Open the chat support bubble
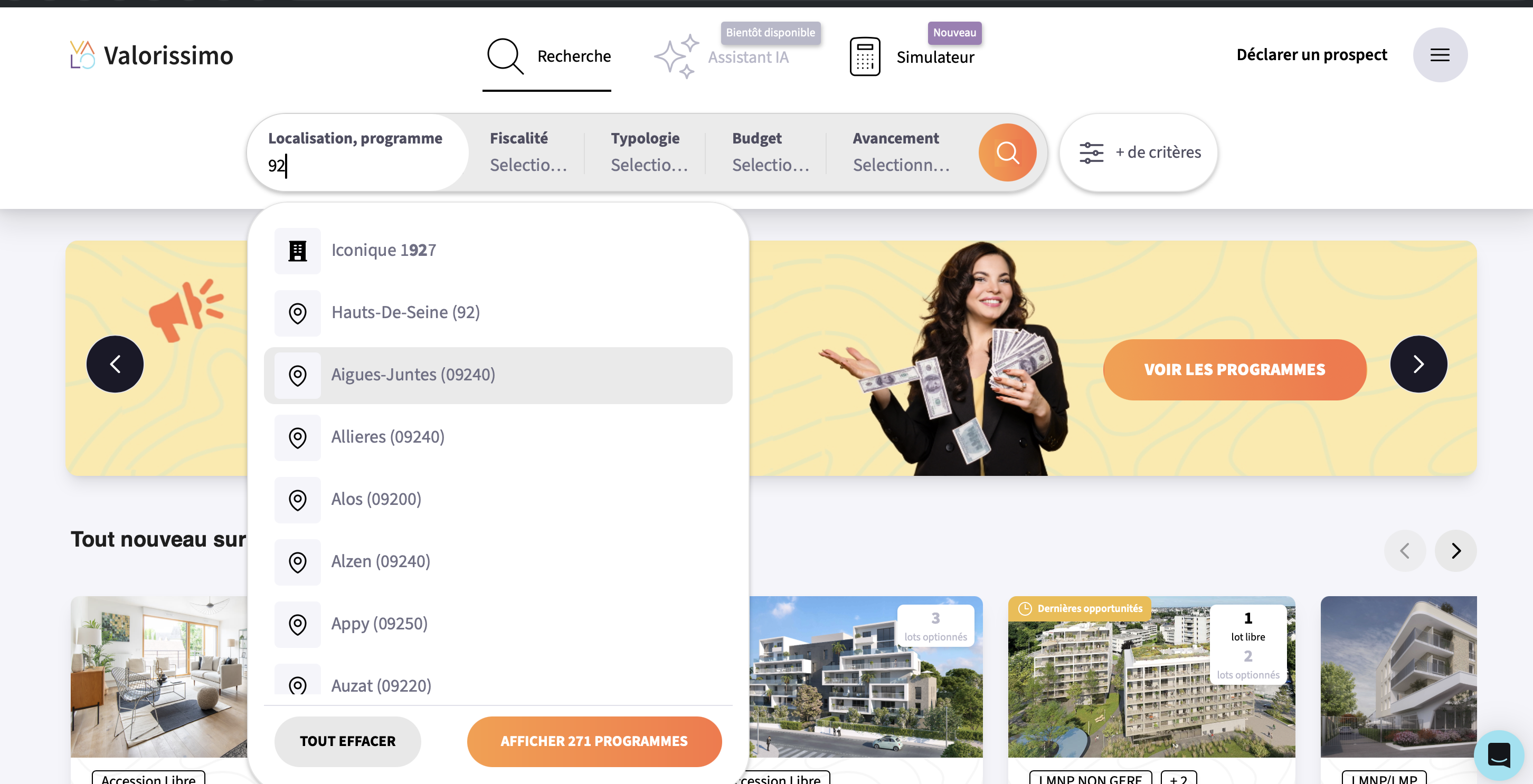The height and width of the screenshot is (784, 1533). tap(1498, 754)
